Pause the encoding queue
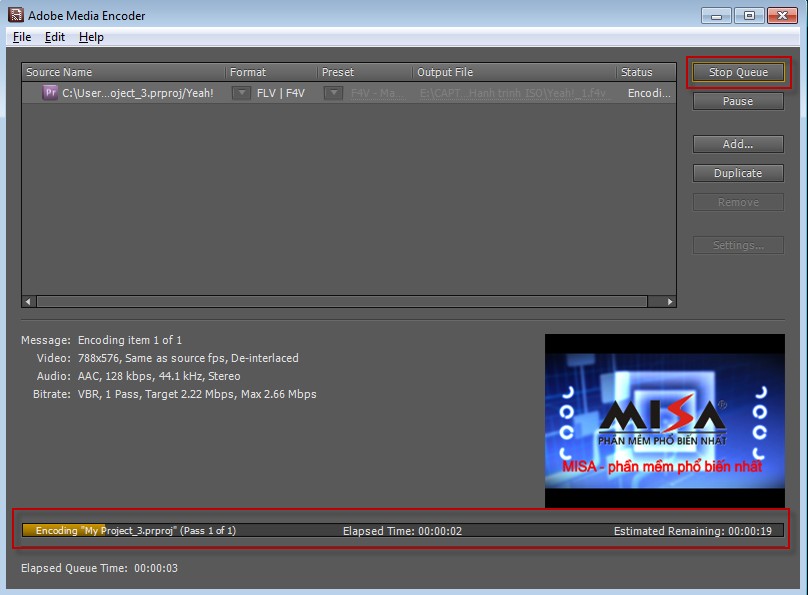This screenshot has width=808, height=595. point(738,101)
